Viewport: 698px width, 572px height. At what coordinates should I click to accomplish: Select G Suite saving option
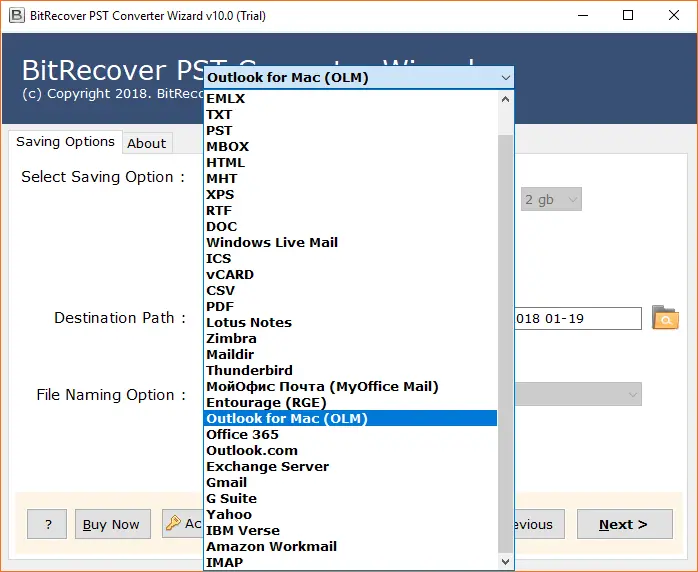[x=350, y=499]
